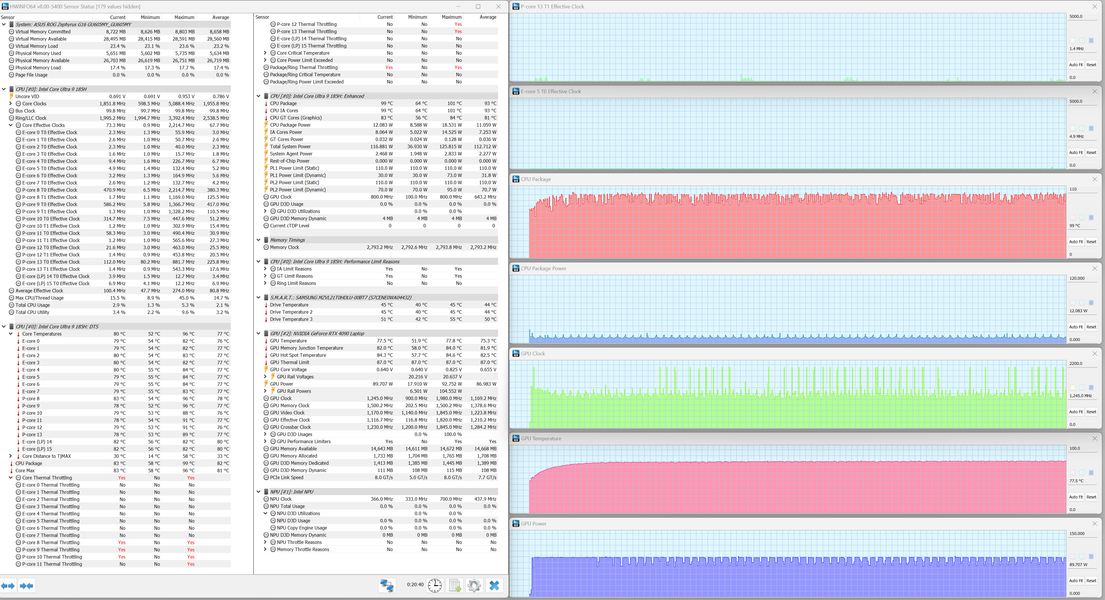
Task: Click the log file icon with green plus
Action: (455, 586)
